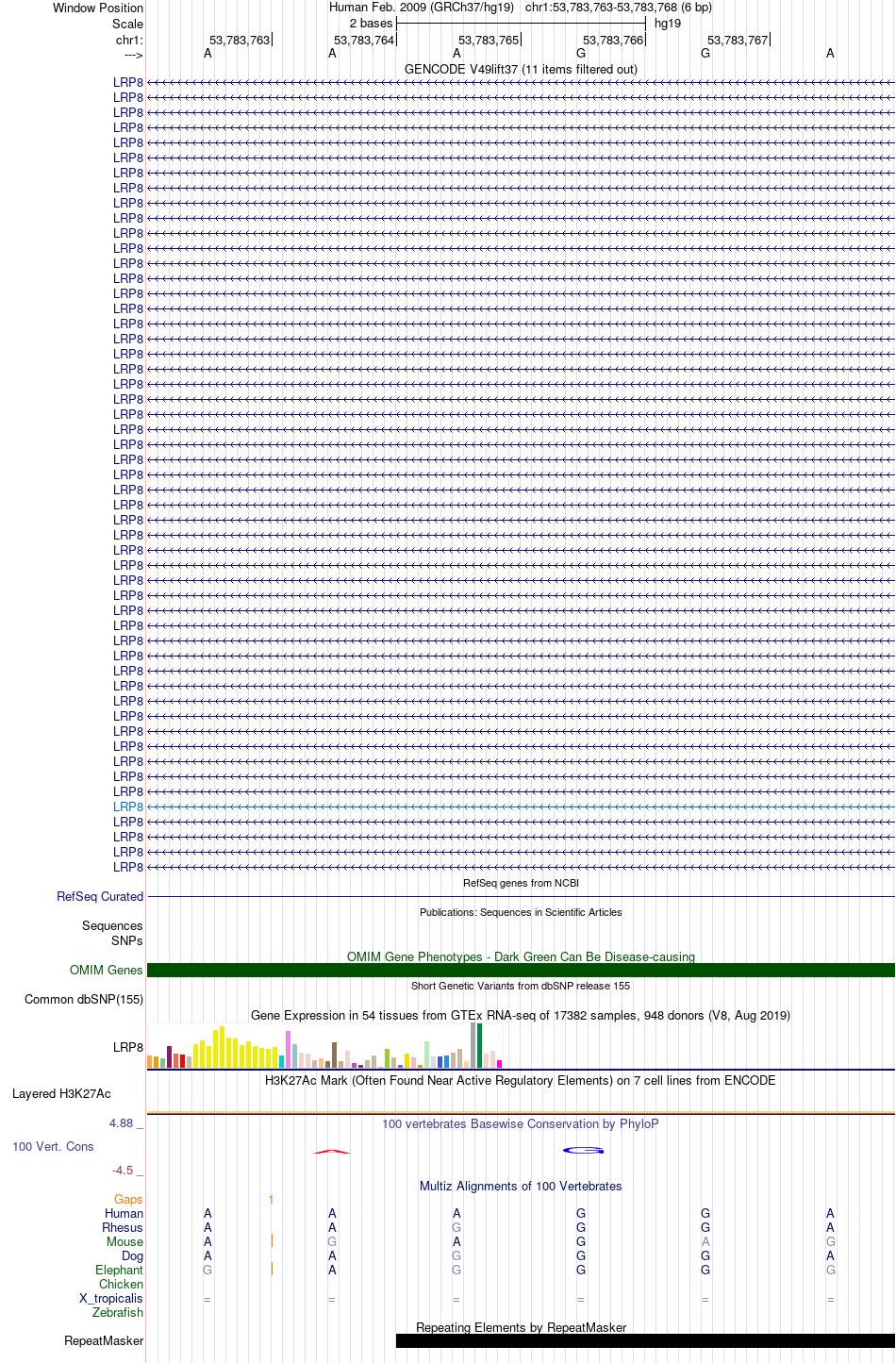Select the Dog alignment row label
This screenshot has width=896, height=1363.
[133, 1256]
